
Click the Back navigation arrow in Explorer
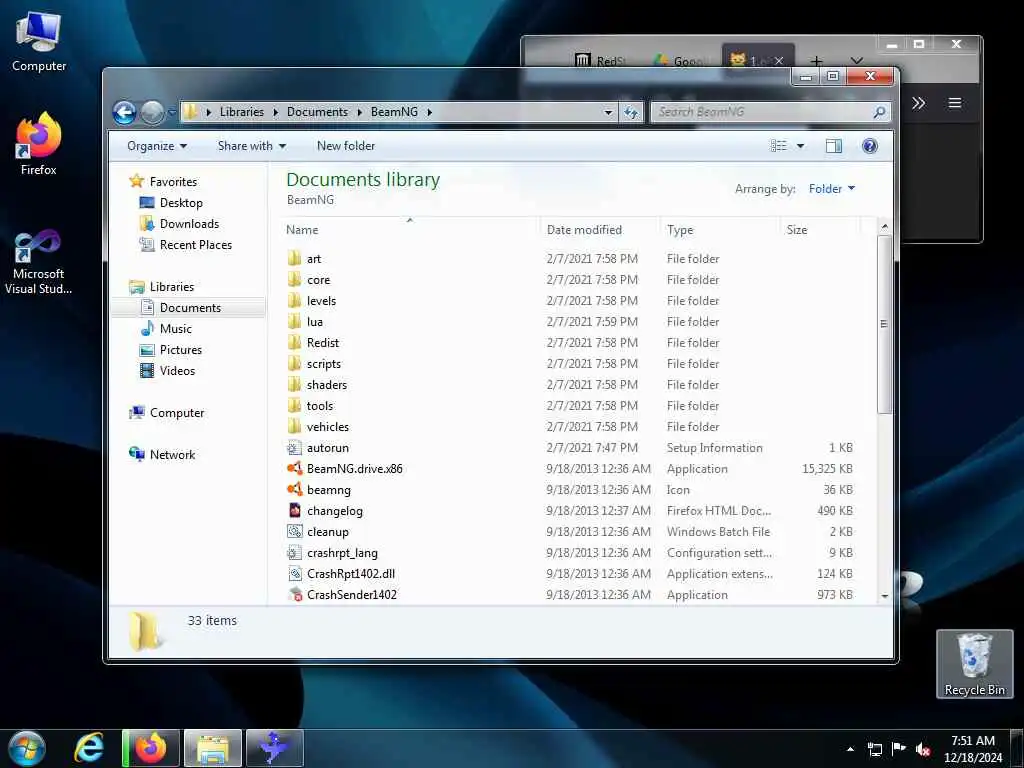124,112
